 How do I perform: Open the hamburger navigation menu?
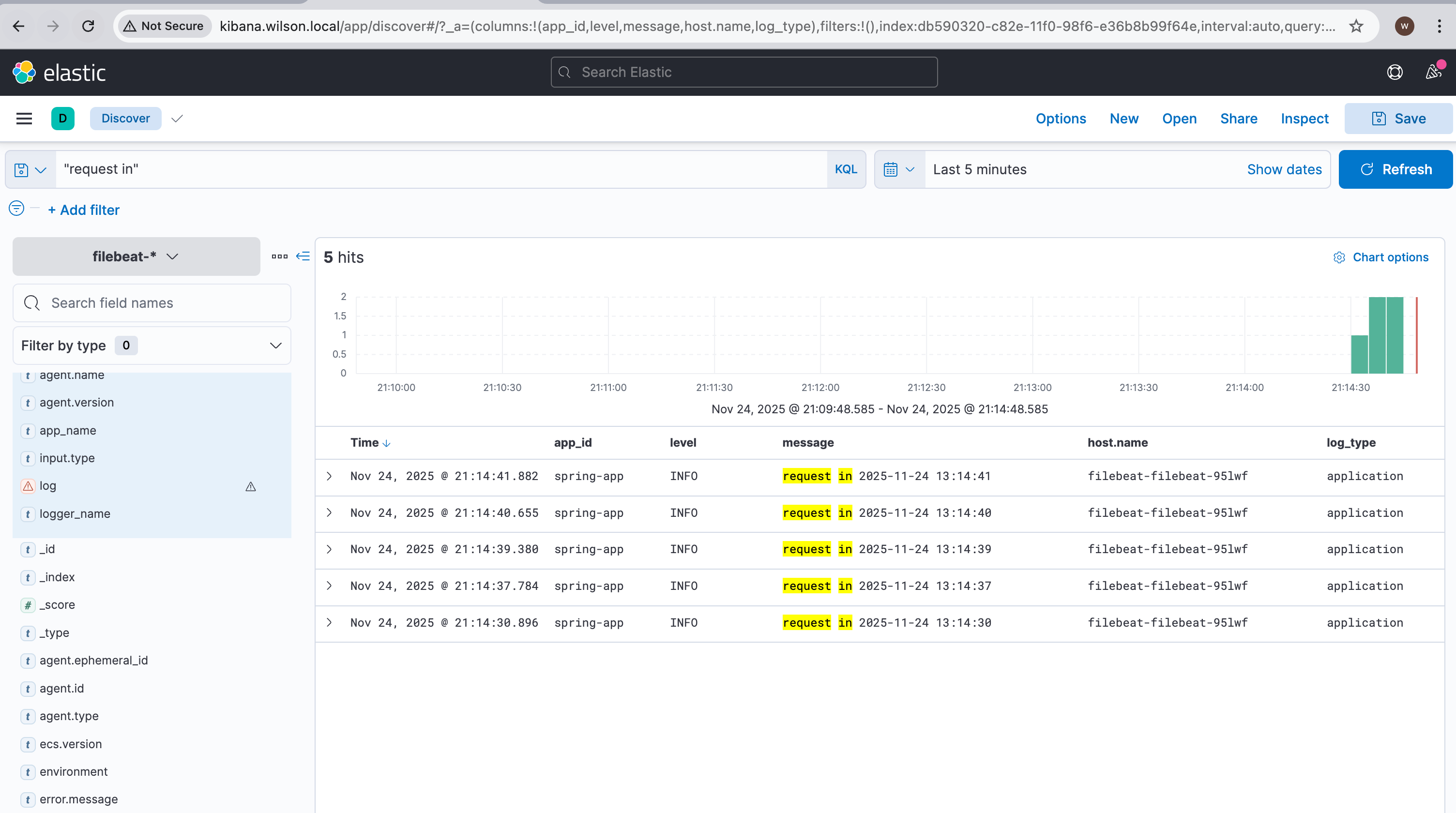(x=24, y=119)
